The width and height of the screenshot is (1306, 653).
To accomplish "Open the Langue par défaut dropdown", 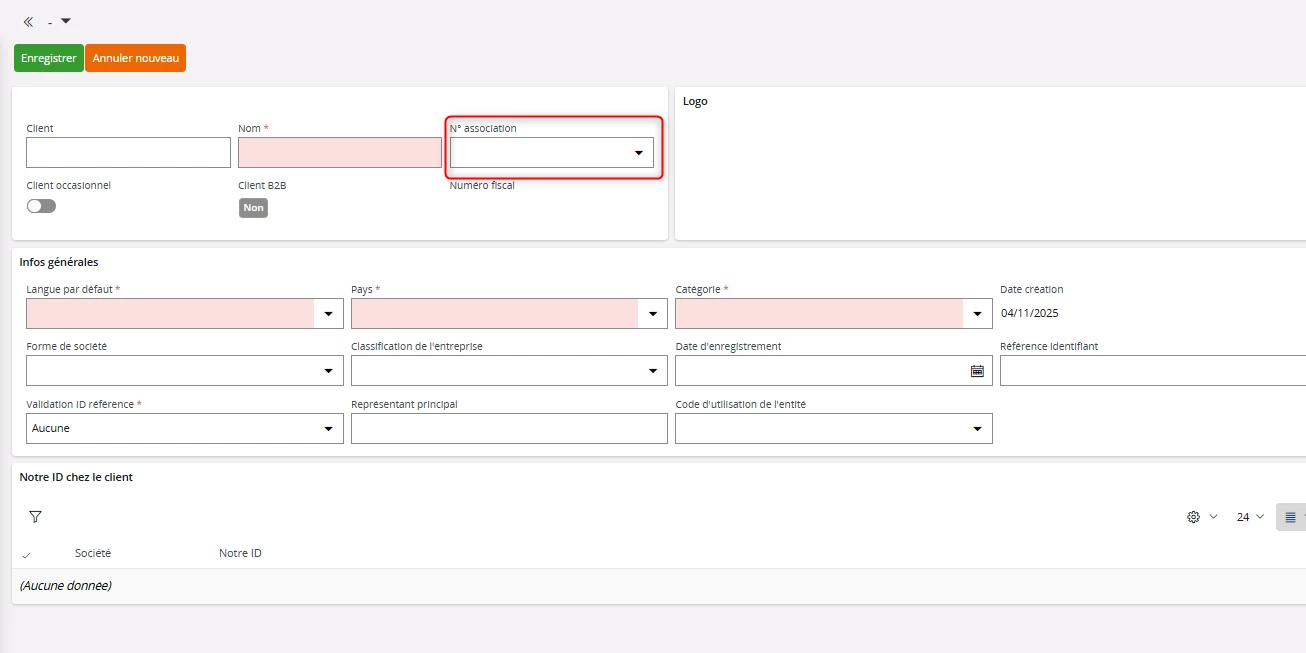I will 328,314.
